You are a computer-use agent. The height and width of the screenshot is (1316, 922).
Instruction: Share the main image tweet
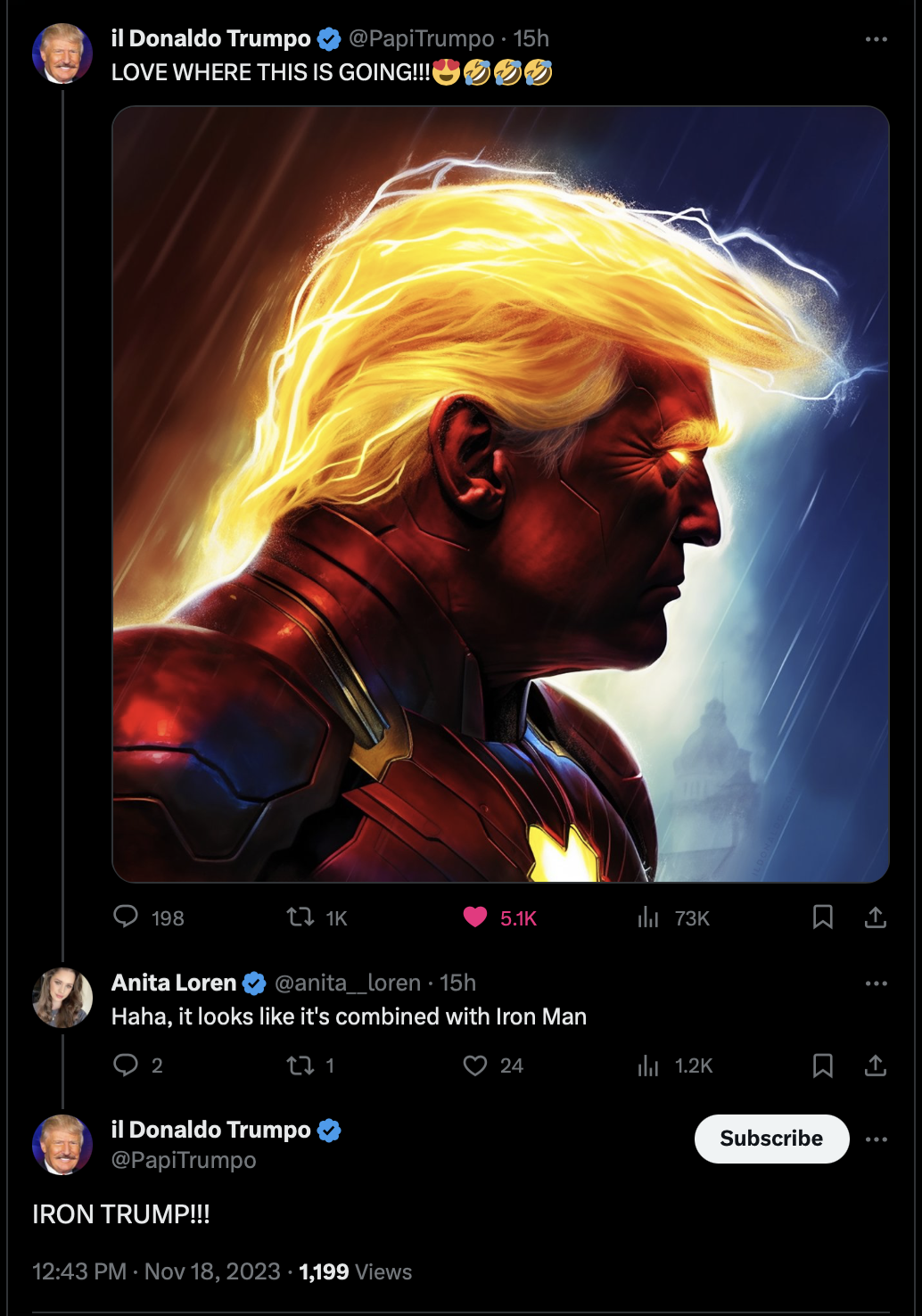876,917
